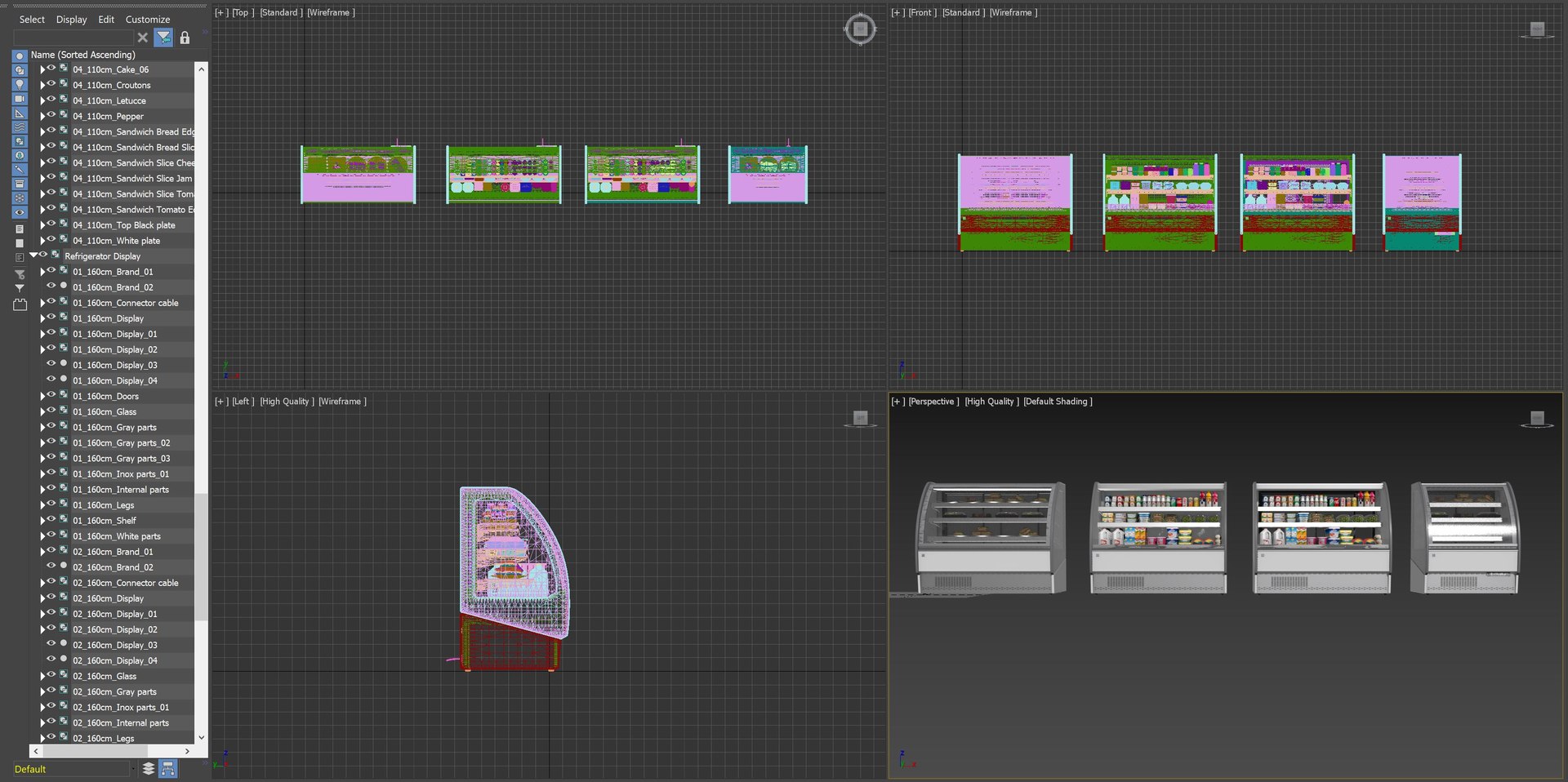Click the scene explorer search field
The image size is (1568, 782).
point(73,38)
